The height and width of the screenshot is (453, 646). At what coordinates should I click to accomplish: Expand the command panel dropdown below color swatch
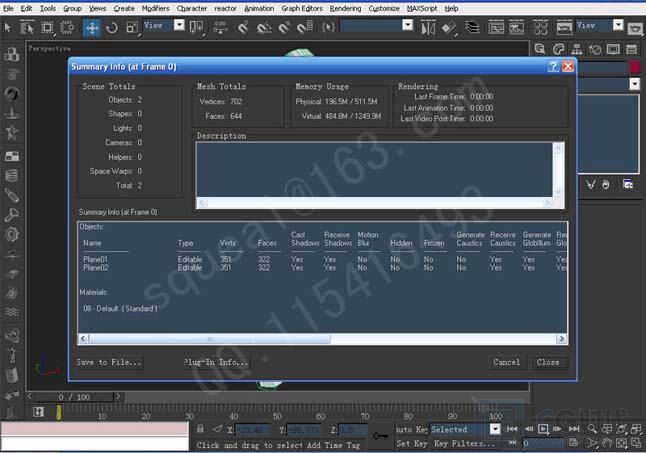[634, 84]
